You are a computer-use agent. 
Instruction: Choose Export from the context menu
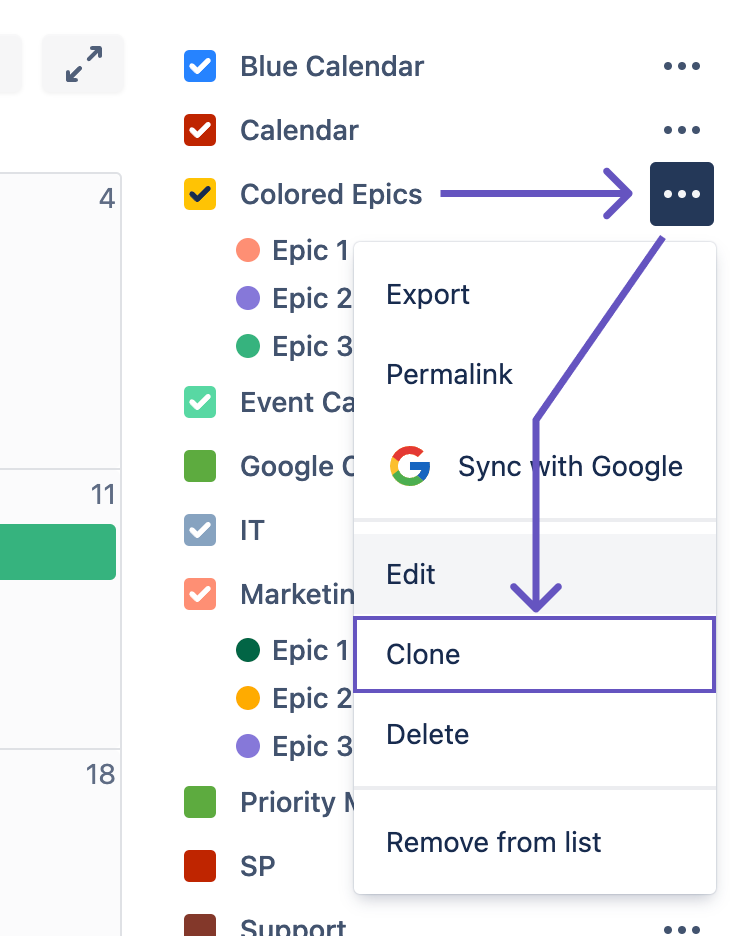click(x=428, y=295)
